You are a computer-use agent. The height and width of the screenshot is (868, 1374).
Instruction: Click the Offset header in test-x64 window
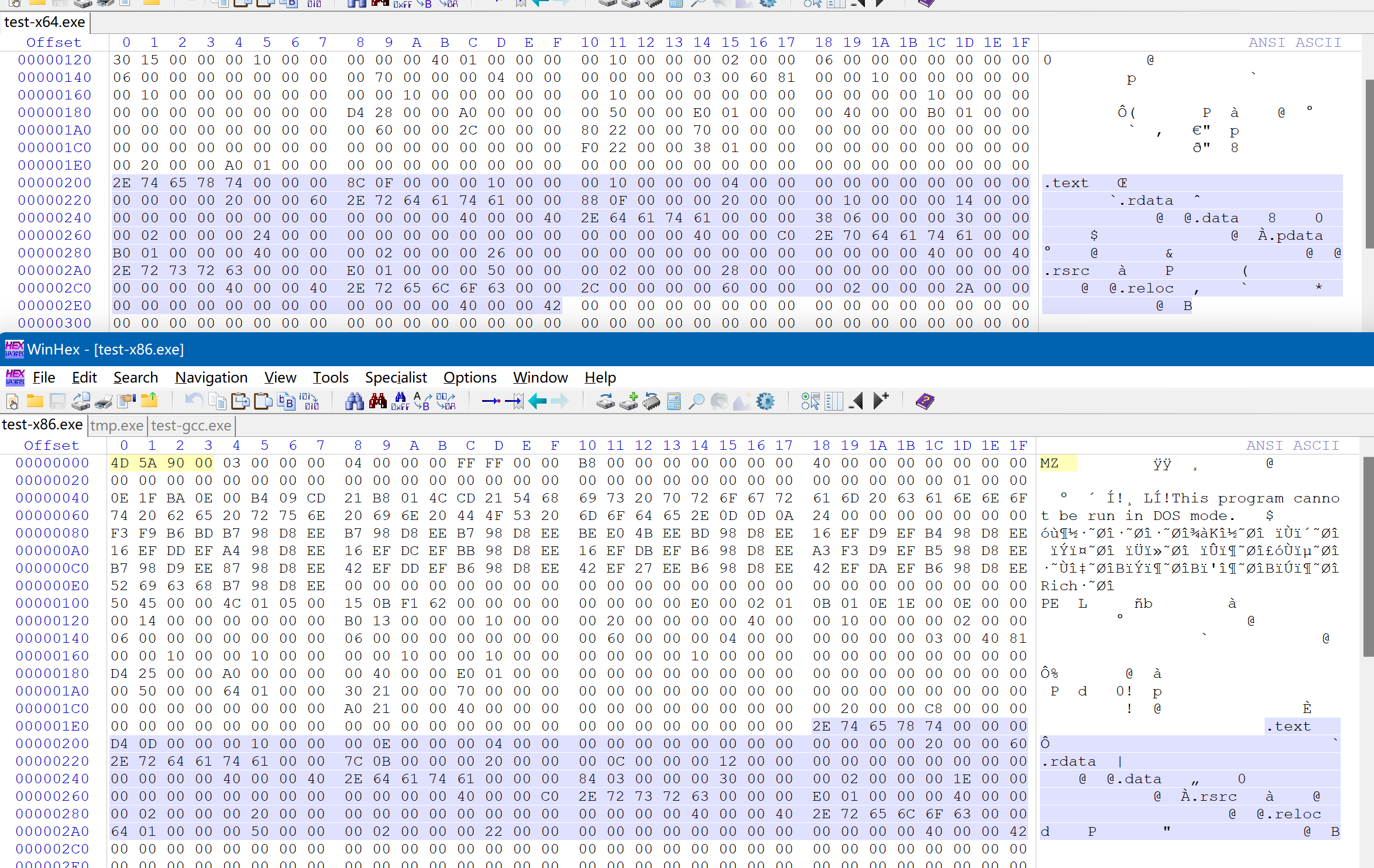click(x=54, y=43)
